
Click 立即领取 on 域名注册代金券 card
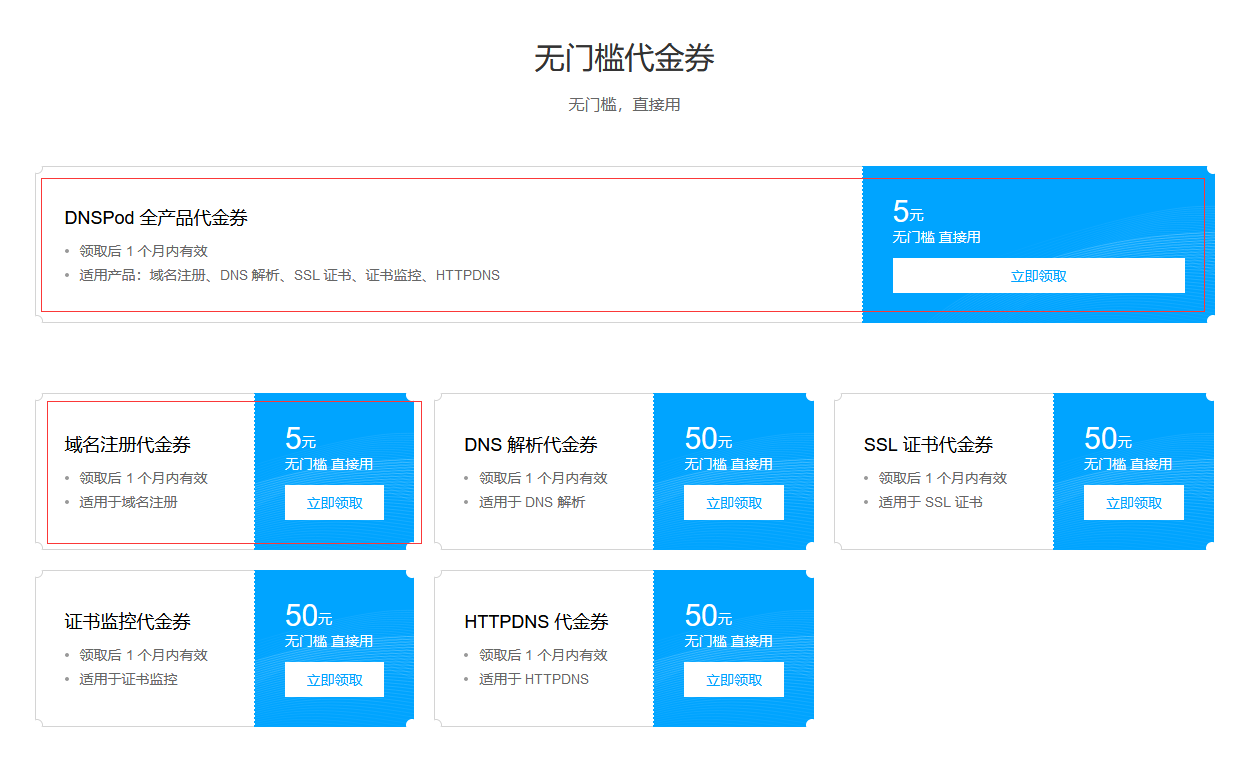click(334, 502)
